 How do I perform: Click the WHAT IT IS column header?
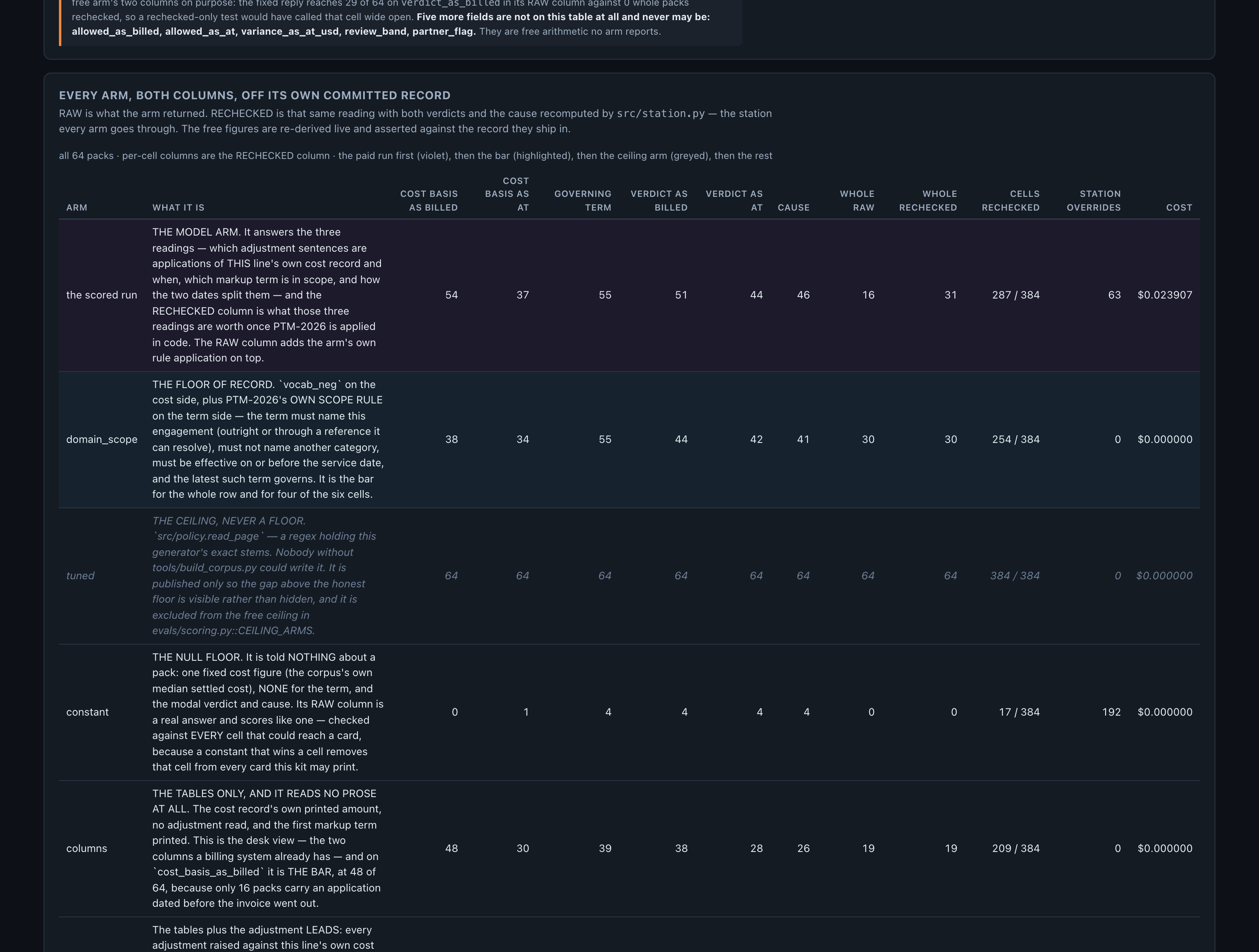[178, 208]
